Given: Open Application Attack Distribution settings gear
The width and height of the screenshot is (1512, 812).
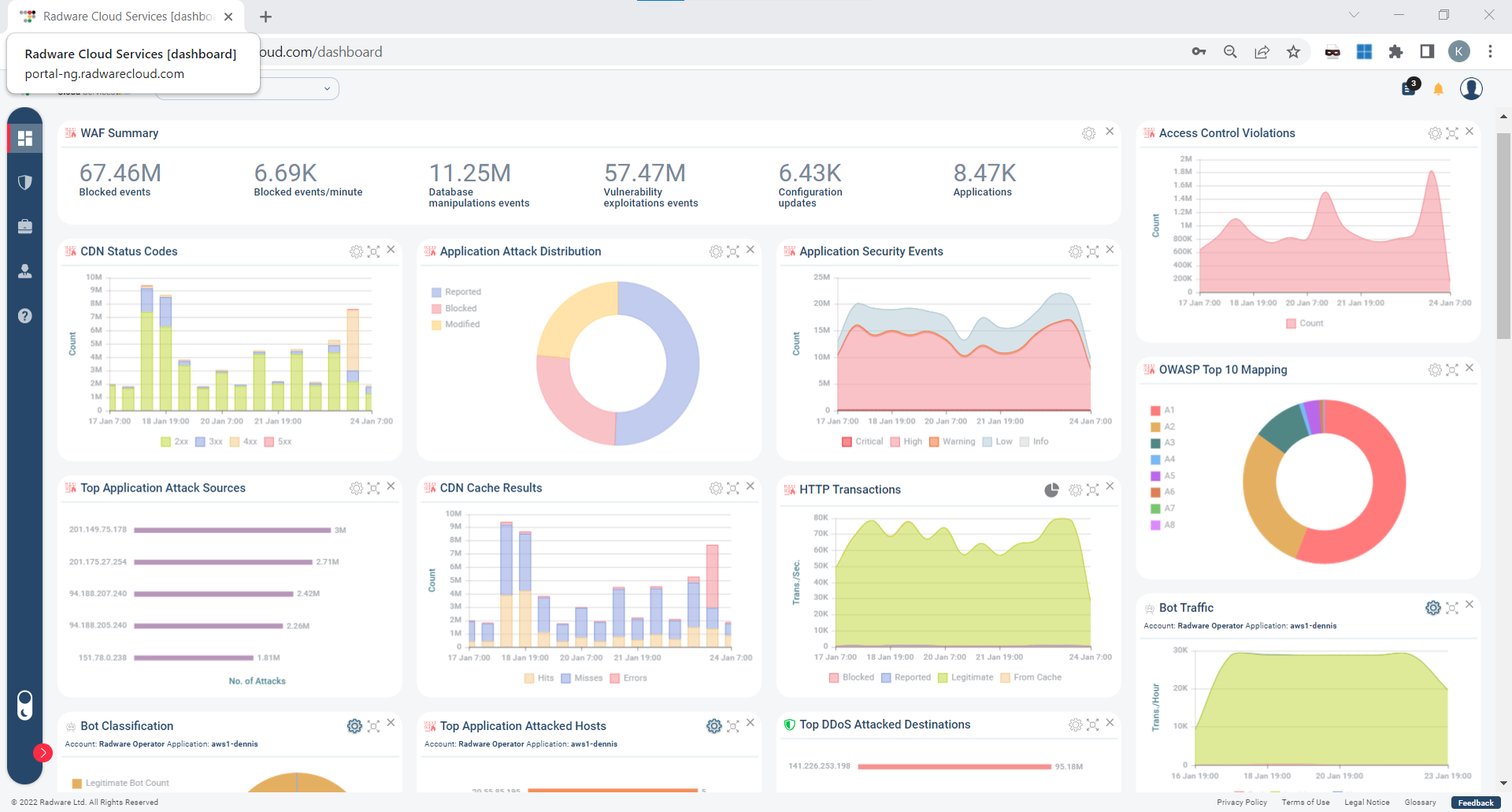Looking at the screenshot, I should click(716, 252).
